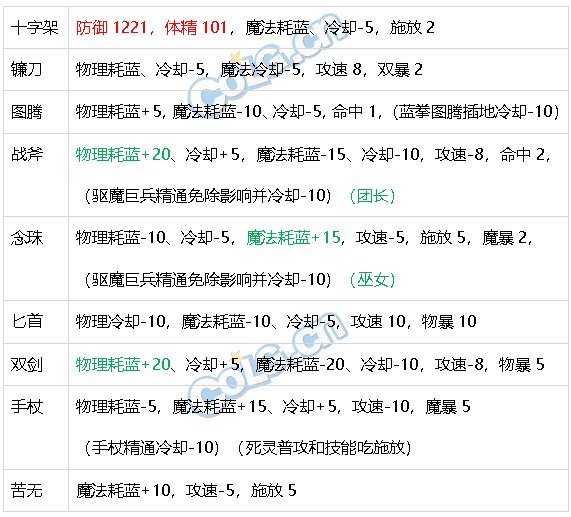Click red text 防御 1221
Screen dimensions: 571x517
click(x=111, y=28)
